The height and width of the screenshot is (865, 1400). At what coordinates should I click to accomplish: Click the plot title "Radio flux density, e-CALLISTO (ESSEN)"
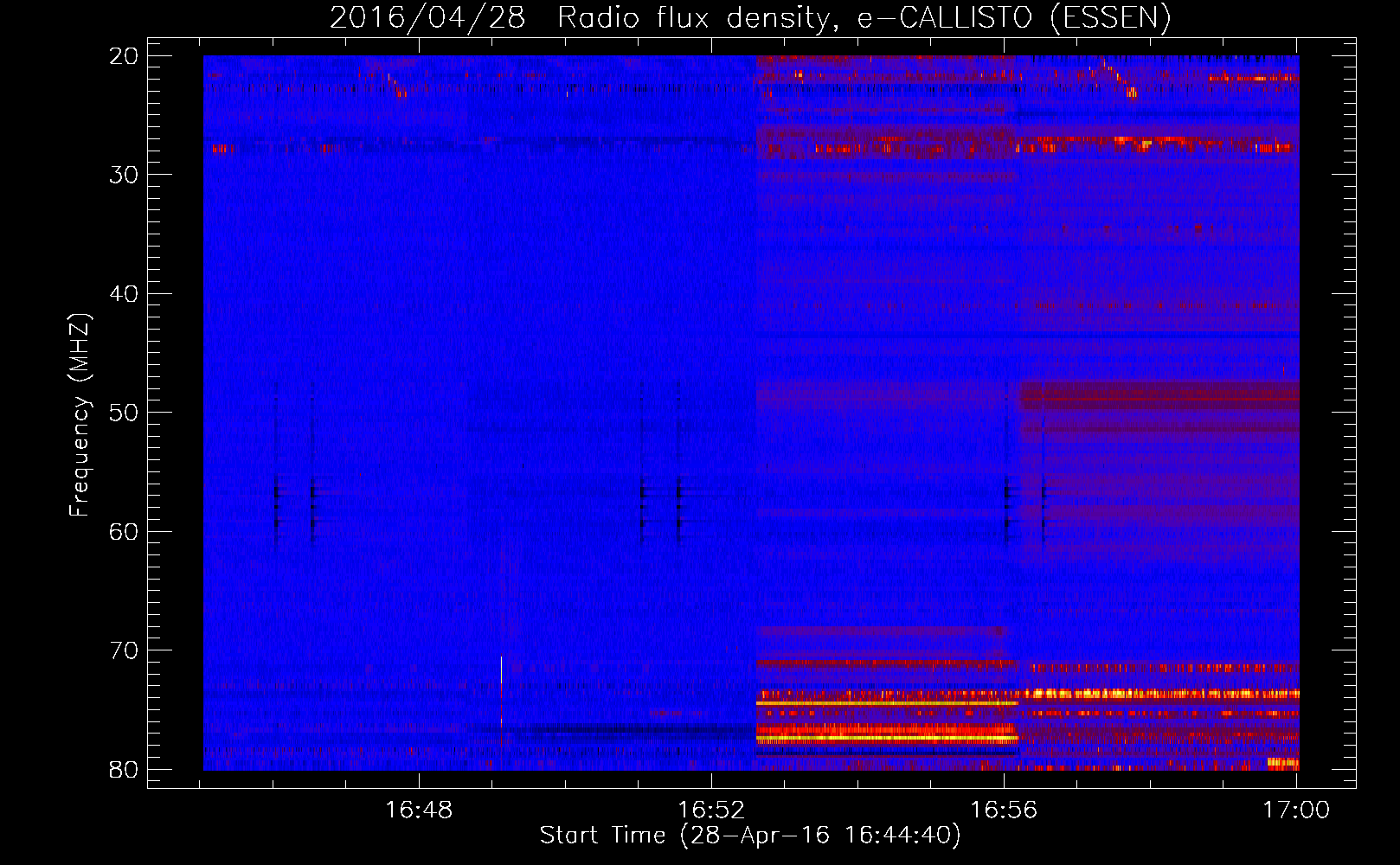tap(864, 18)
